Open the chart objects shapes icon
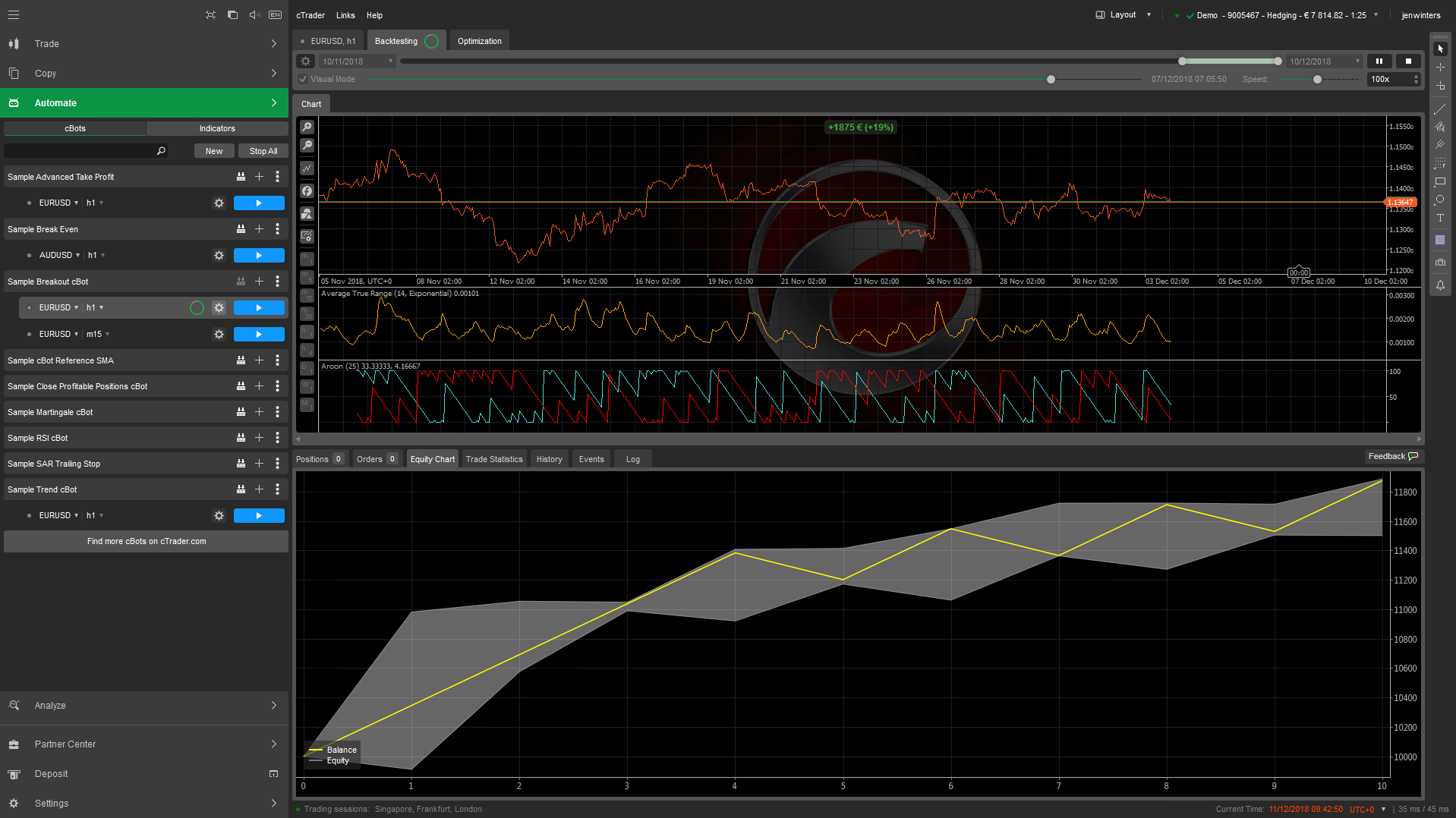Viewport: 1456px width, 818px height. pyautogui.click(x=307, y=214)
